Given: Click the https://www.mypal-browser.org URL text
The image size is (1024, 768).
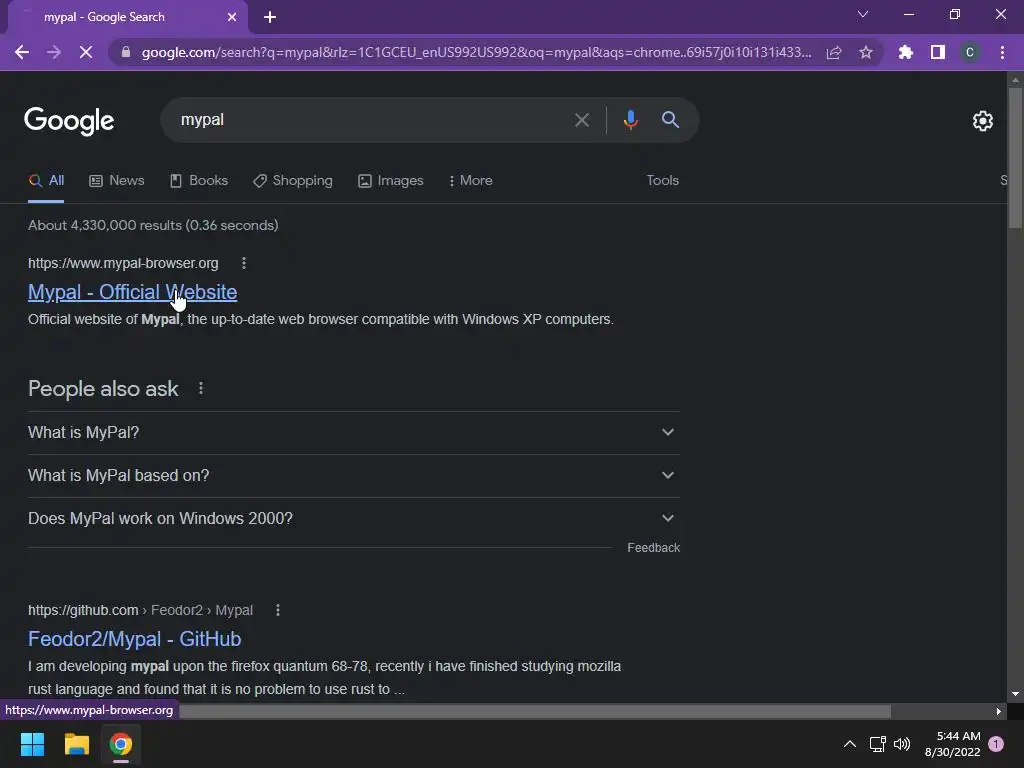Looking at the screenshot, I should click(123, 263).
